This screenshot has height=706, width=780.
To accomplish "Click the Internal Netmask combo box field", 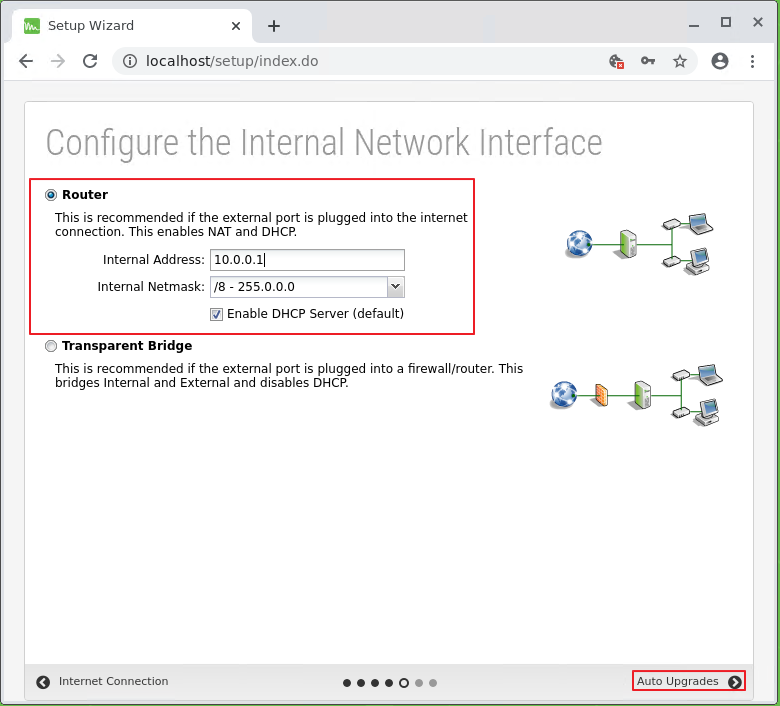I will pos(307,287).
